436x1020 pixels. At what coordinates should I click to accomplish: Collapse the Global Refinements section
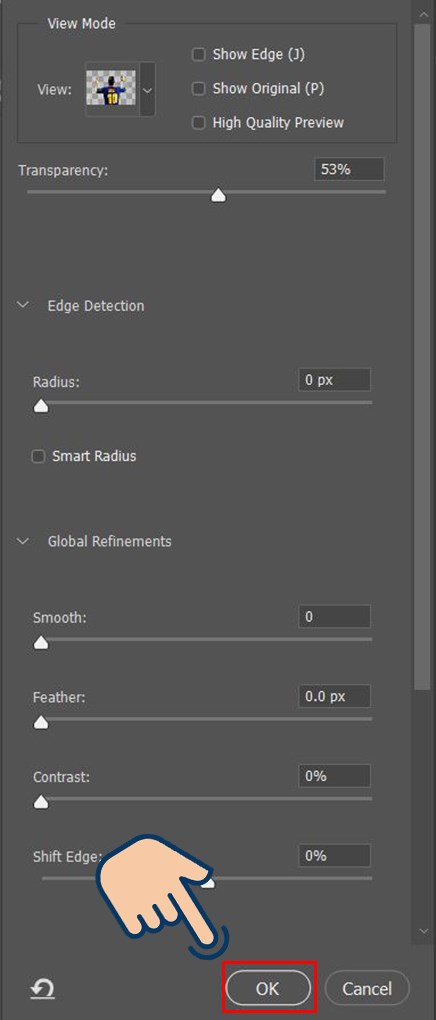click(x=23, y=541)
